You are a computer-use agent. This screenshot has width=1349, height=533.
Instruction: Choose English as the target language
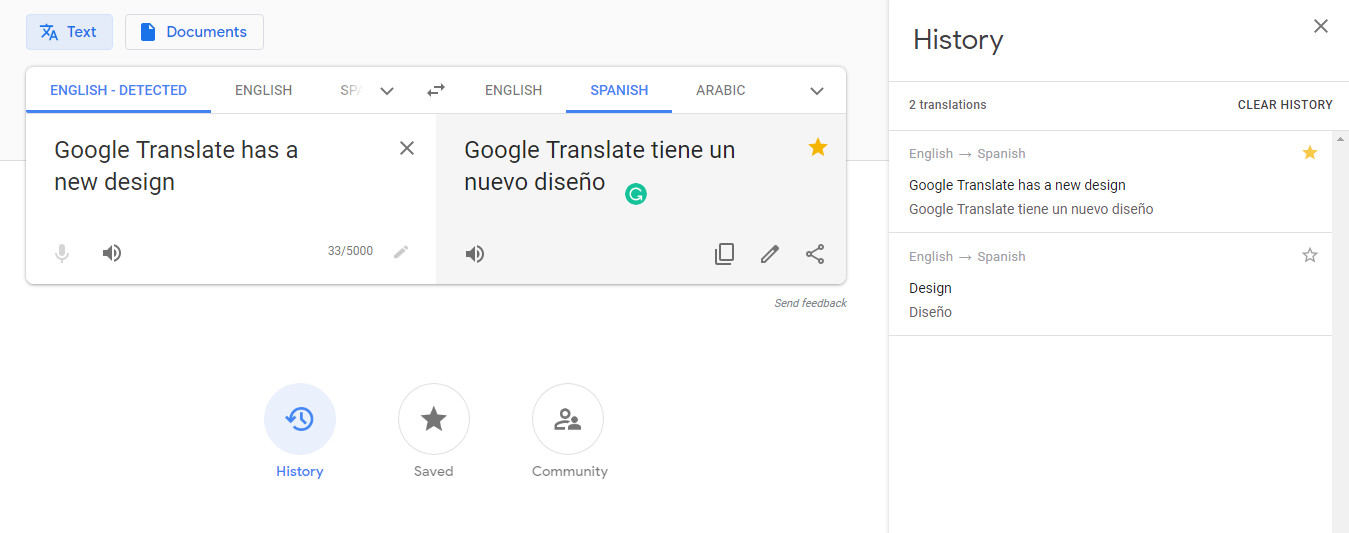[x=513, y=90]
